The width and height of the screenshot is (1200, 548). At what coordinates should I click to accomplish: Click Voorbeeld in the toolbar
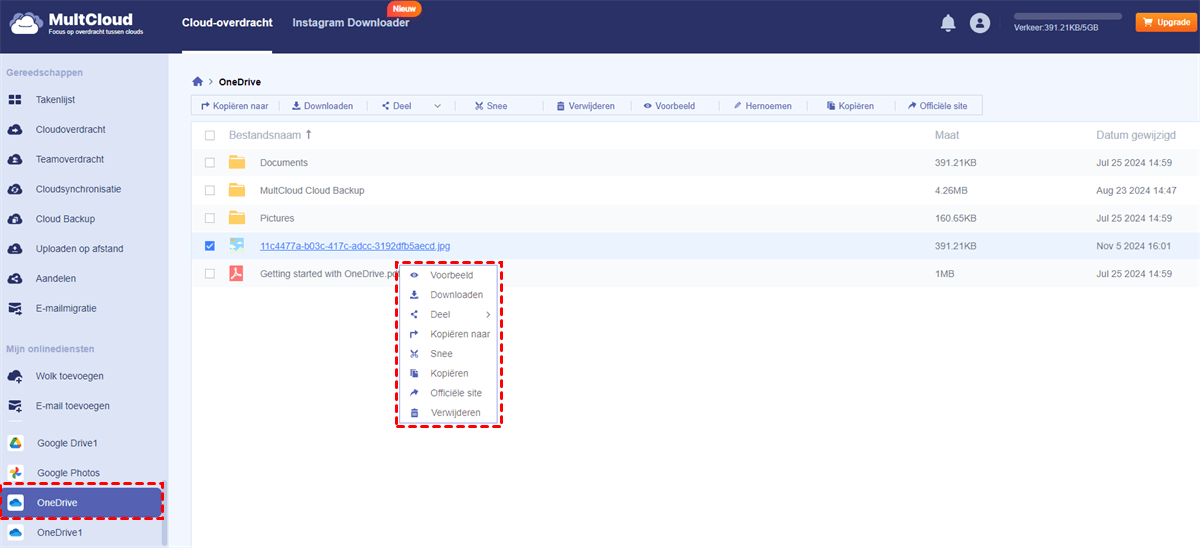pos(669,106)
